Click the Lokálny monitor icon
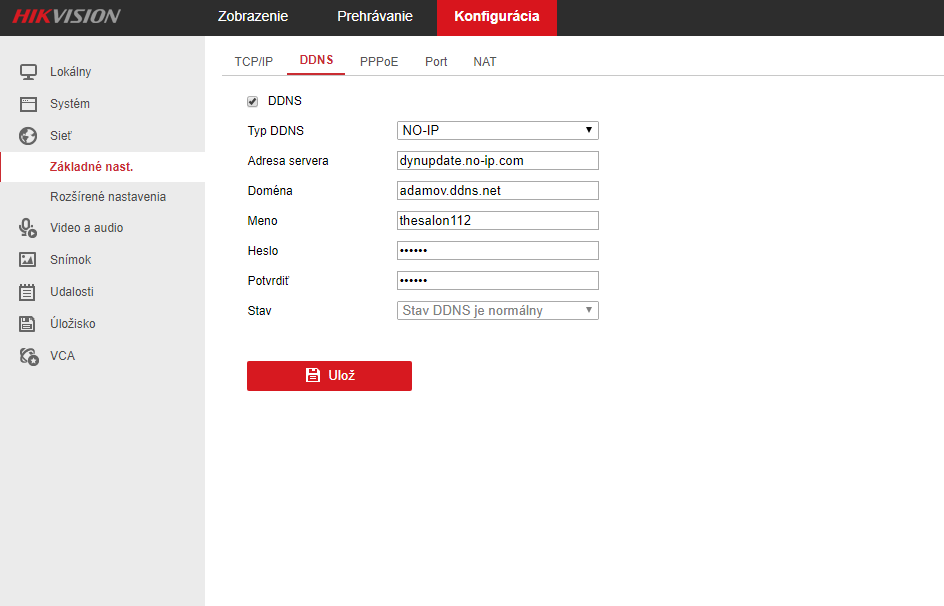Screen dimensions: 944x606 28,72
